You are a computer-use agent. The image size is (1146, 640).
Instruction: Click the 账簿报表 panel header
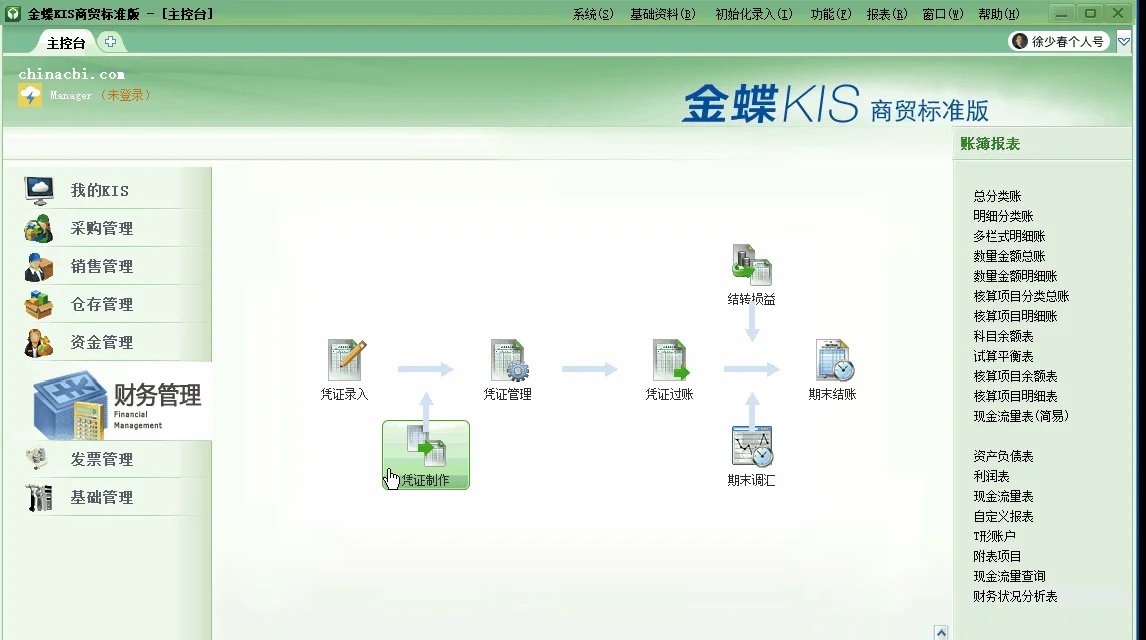[x=990, y=144]
